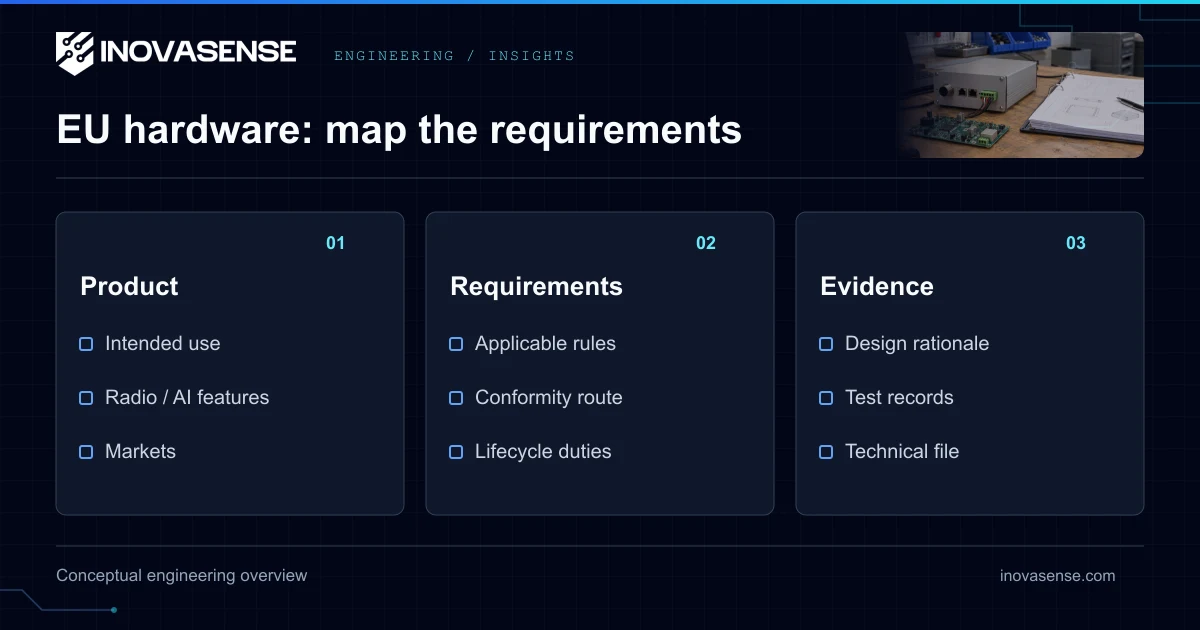The width and height of the screenshot is (1200, 630).
Task: Click step number 01
Action: 335,243
